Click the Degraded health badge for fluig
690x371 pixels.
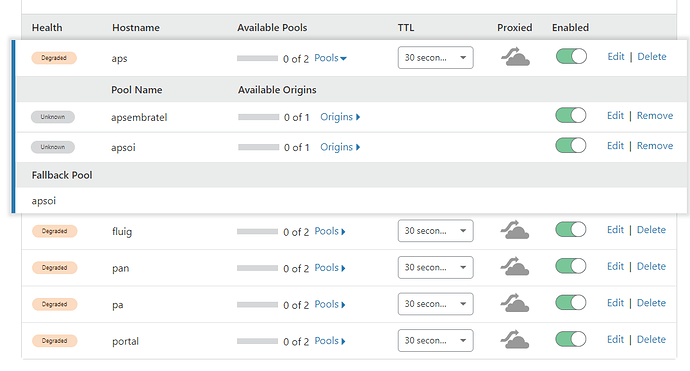point(55,231)
